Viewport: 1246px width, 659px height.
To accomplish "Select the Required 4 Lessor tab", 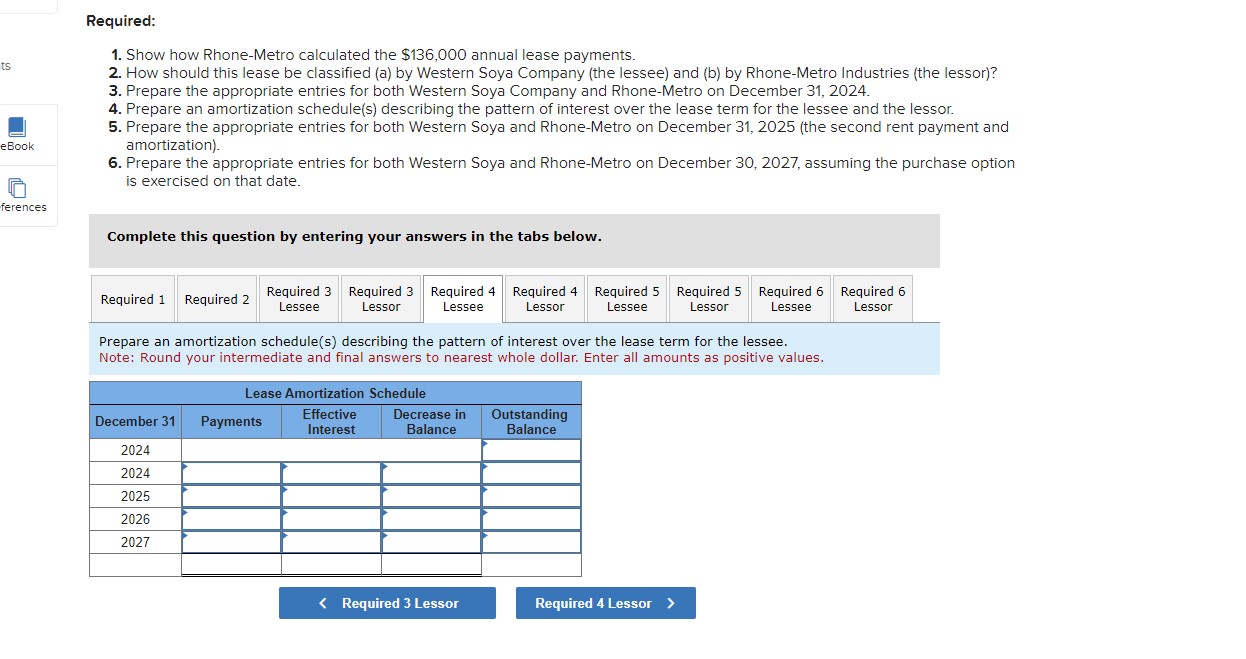I will [545, 299].
